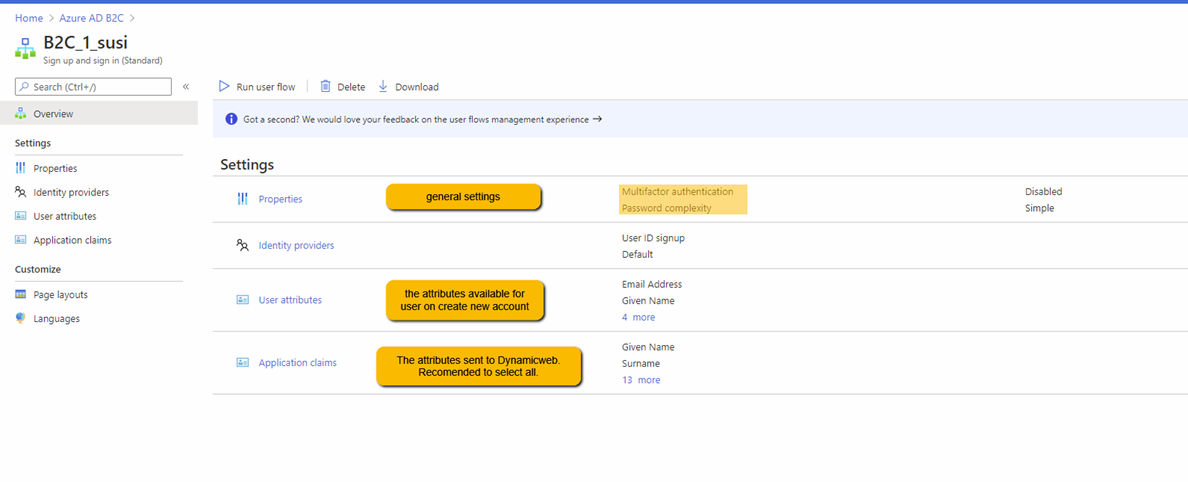Go to the Home breadcrumb link
This screenshot has width=1188, height=482.
[29, 18]
